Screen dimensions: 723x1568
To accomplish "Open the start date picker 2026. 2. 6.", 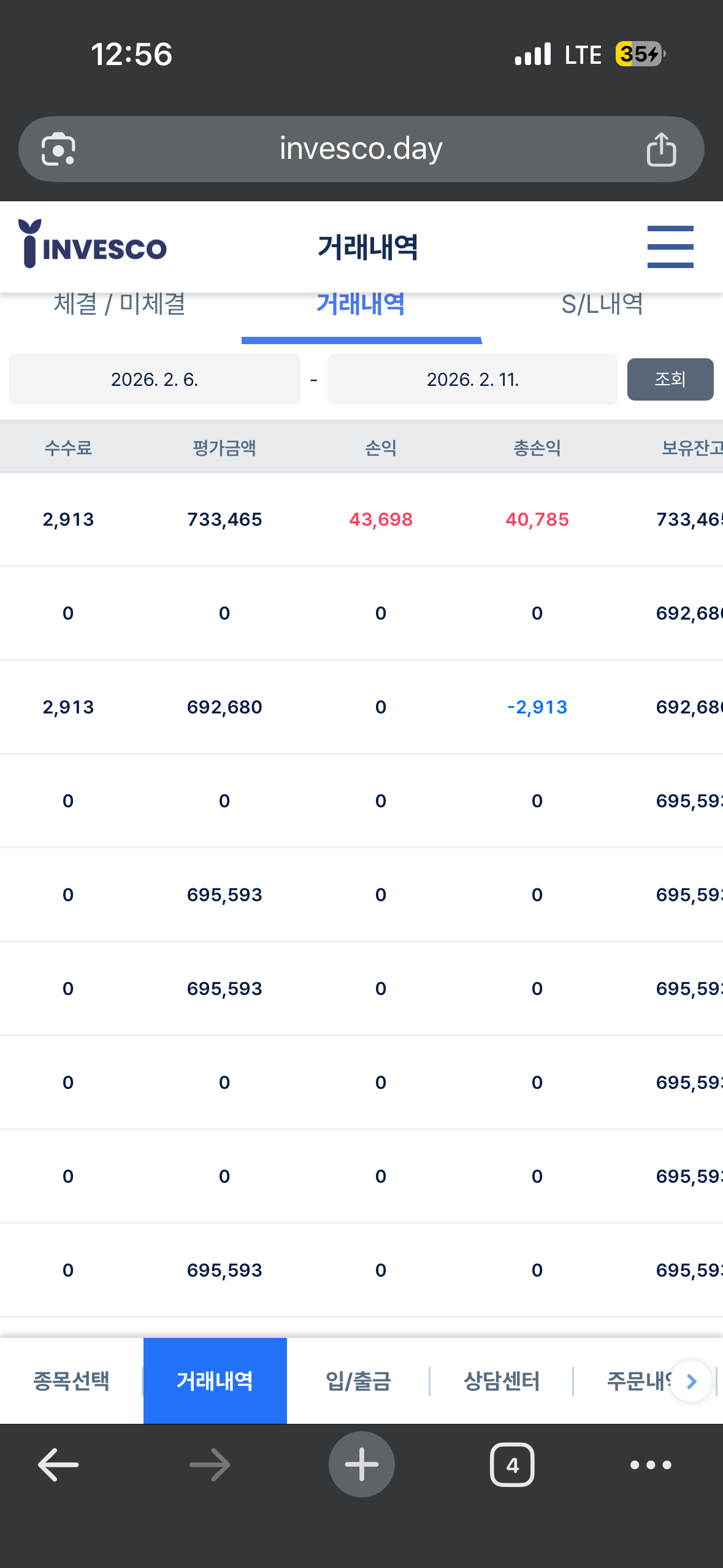I will (x=155, y=379).
